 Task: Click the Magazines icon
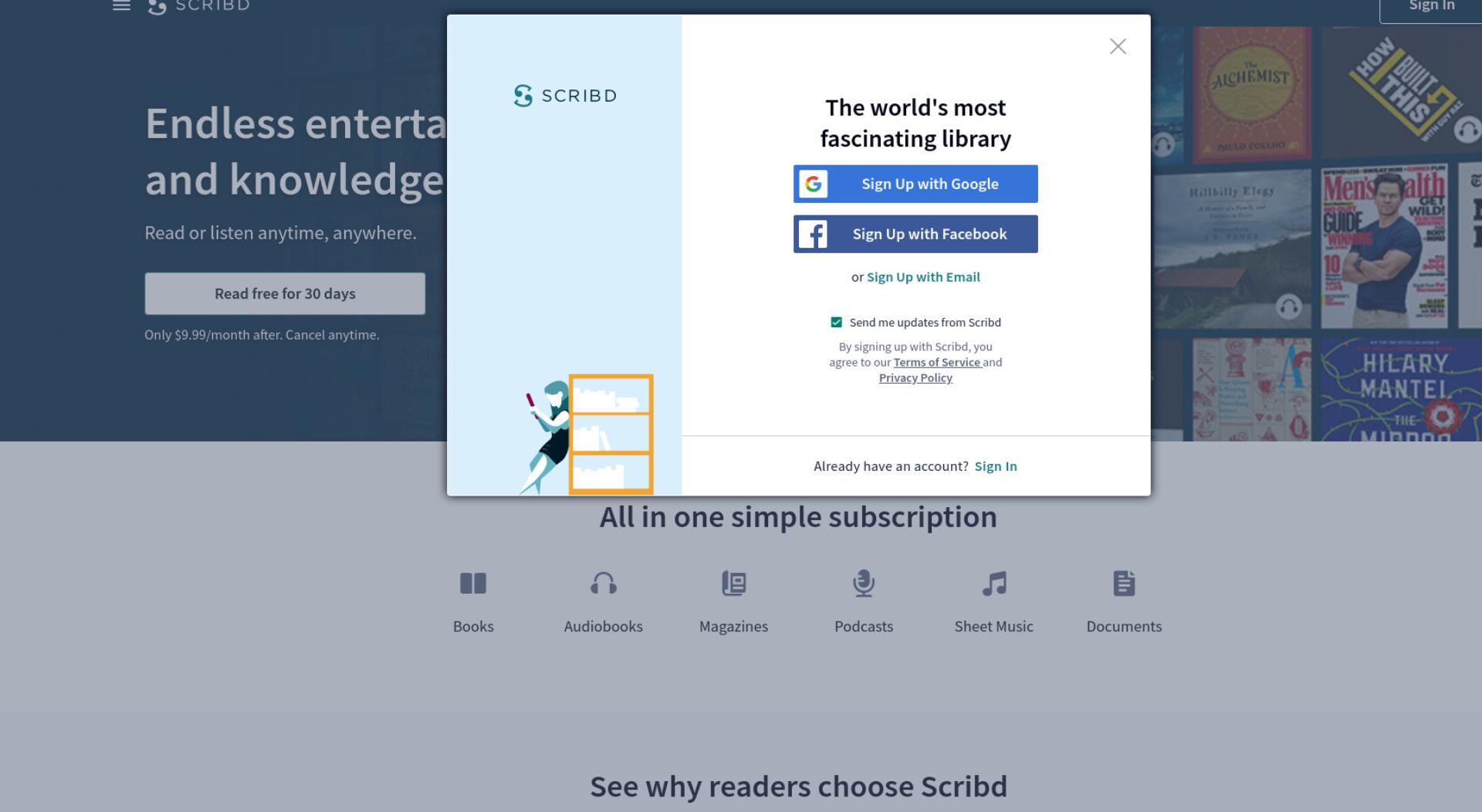pos(733,584)
